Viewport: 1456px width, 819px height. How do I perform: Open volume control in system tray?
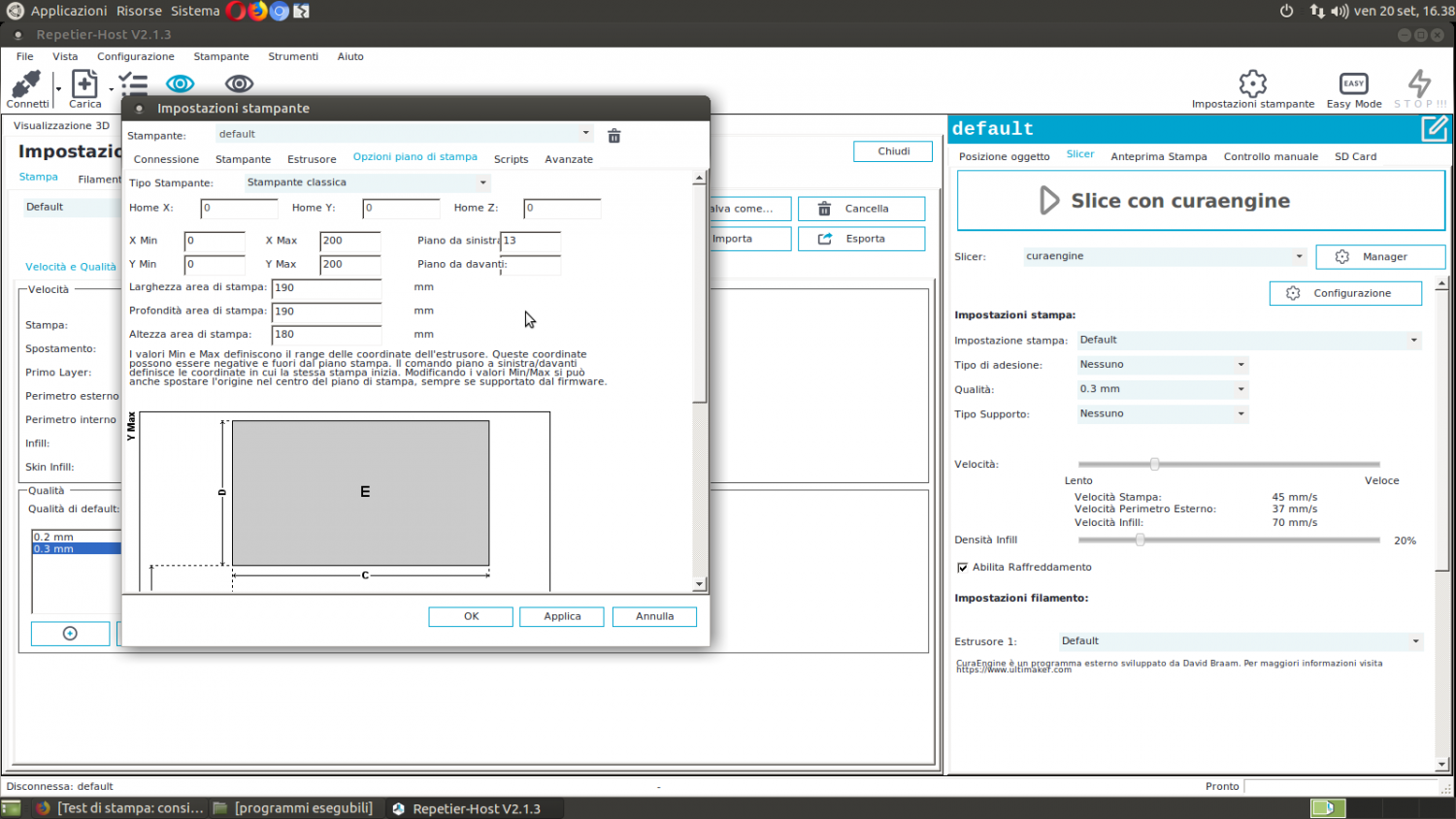coord(1340,11)
